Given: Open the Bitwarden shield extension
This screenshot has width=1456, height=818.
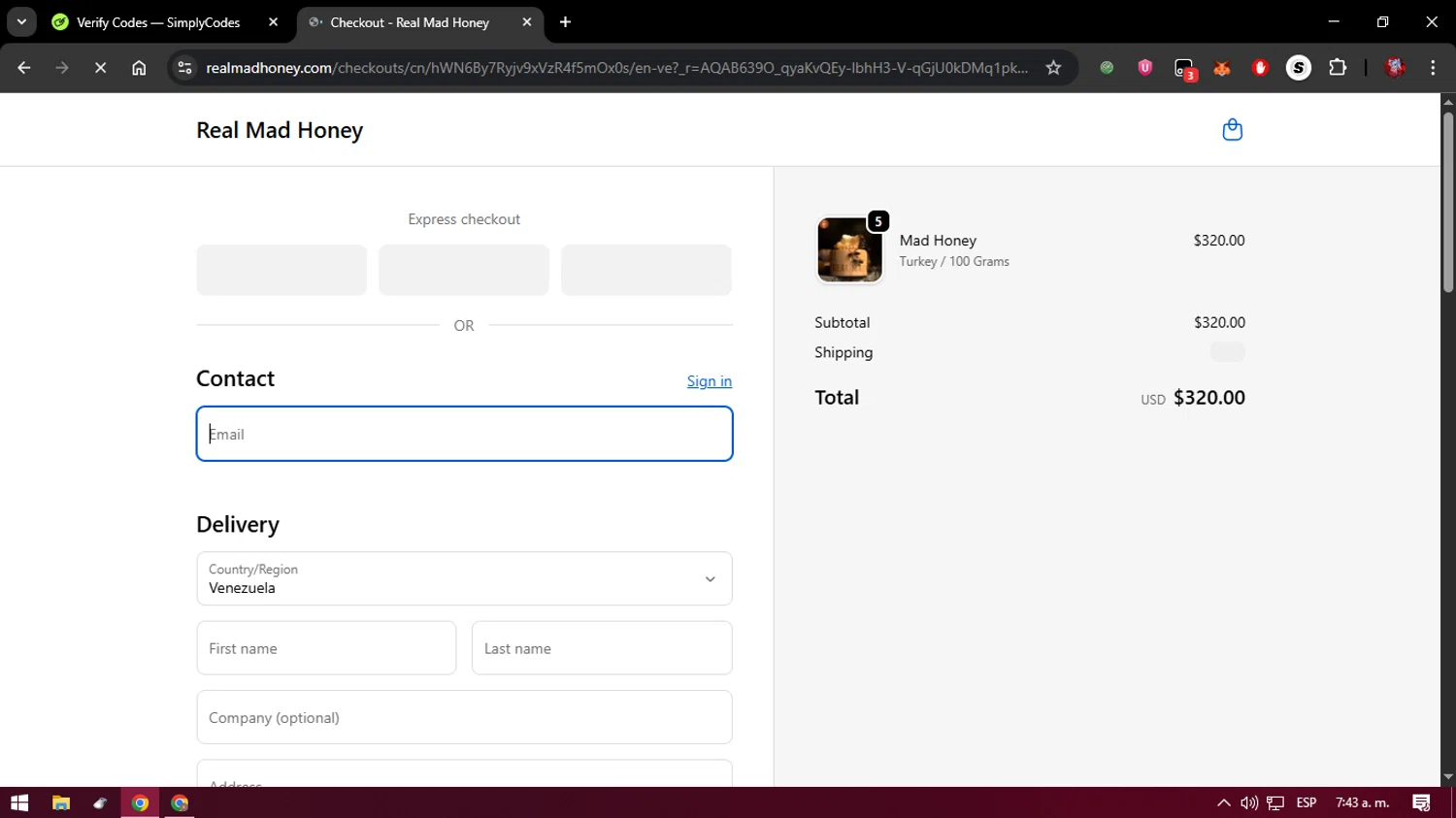Looking at the screenshot, I should 1145,68.
